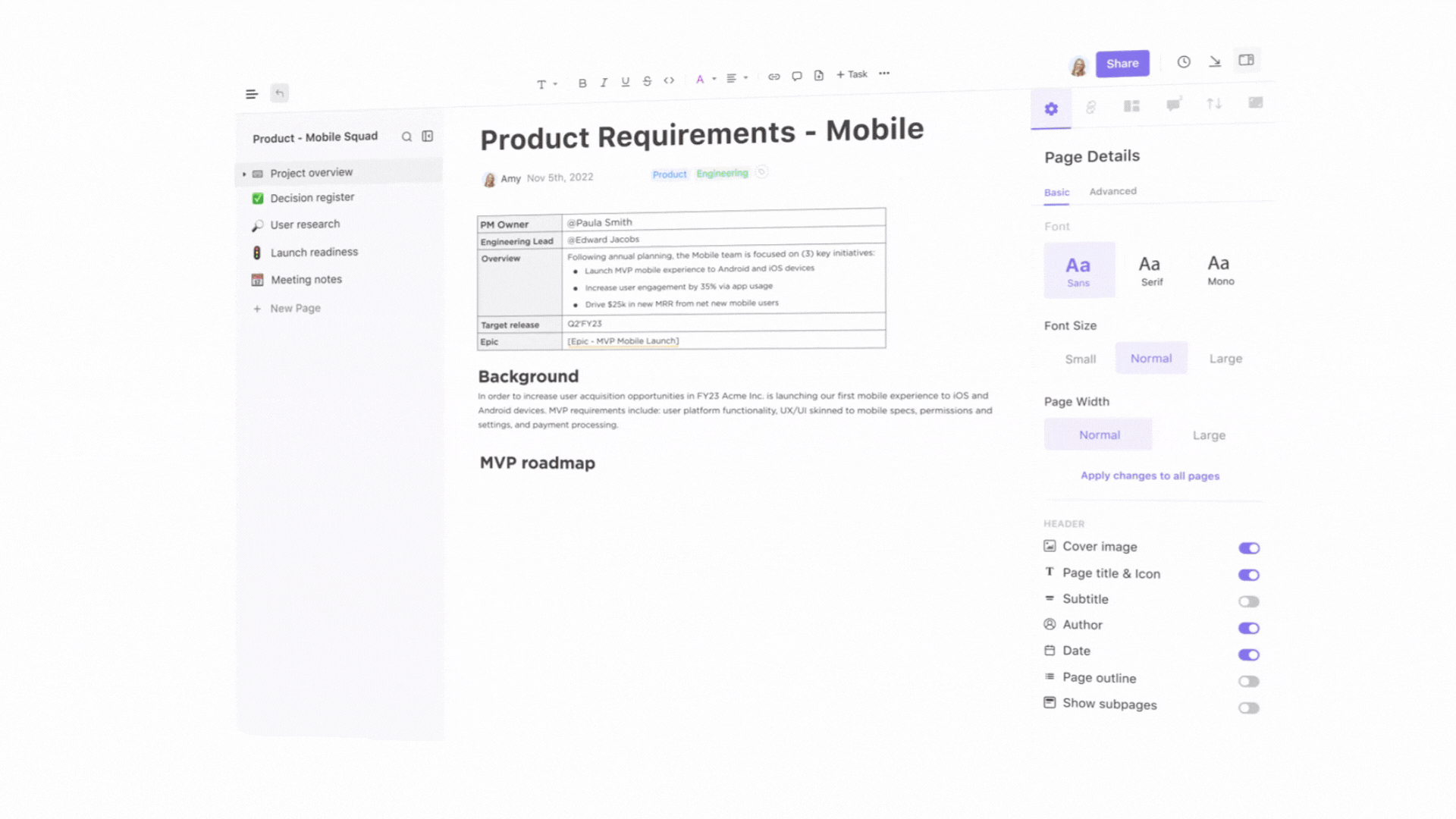Click Apply changes to all pages
1456x819 pixels.
(1150, 475)
